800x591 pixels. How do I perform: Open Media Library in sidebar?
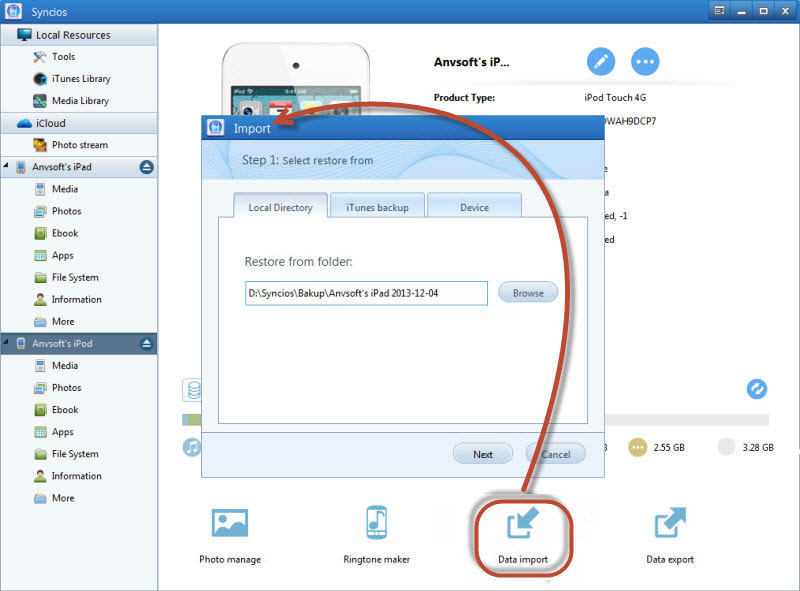point(71,101)
